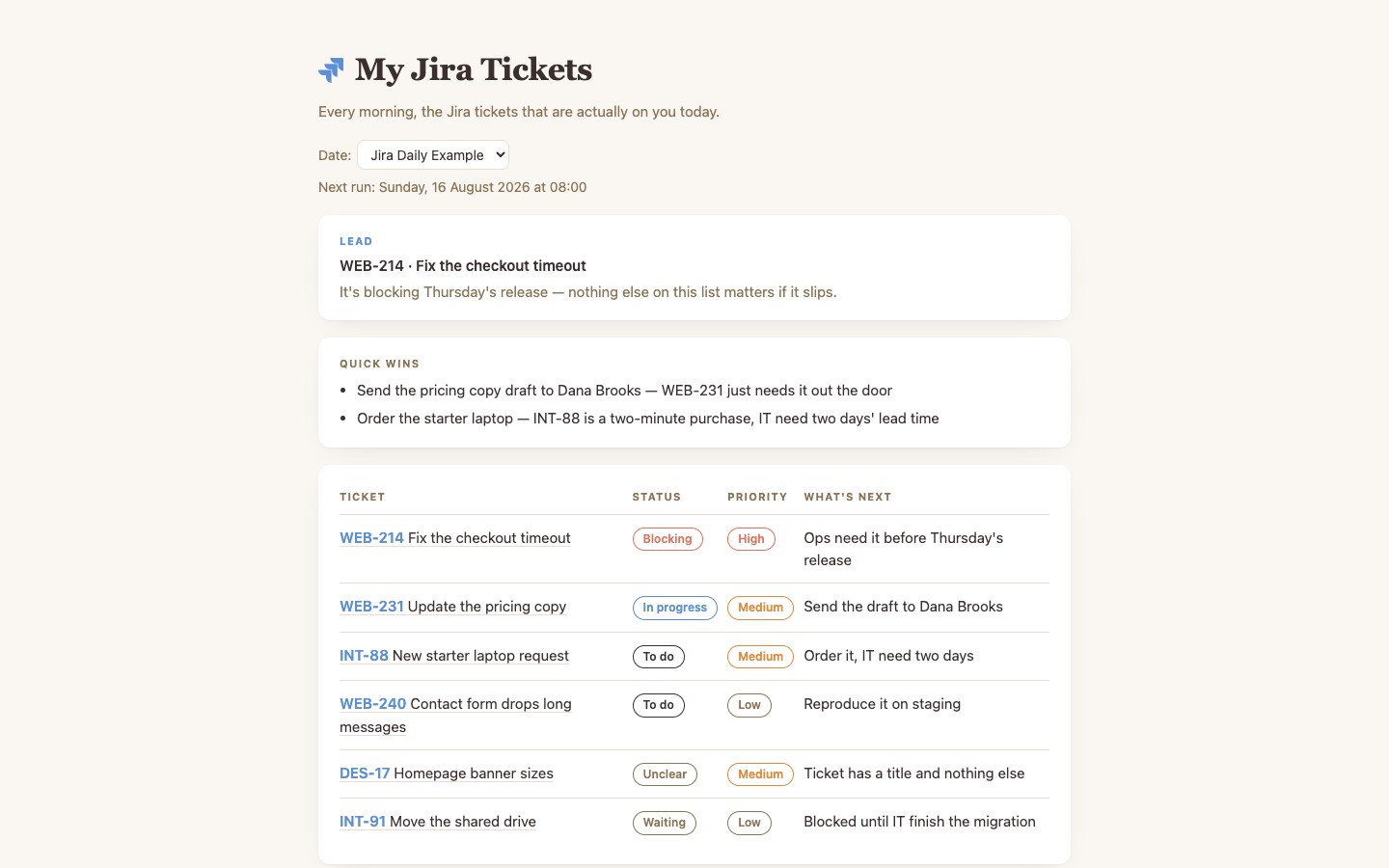Open the WEB-214 Fix the checkout timeout link
The image size is (1389, 868).
455,538
